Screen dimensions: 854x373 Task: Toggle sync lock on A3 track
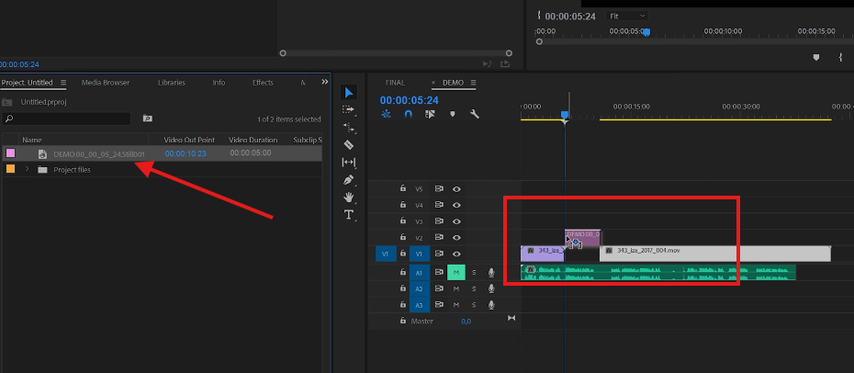[x=438, y=304]
